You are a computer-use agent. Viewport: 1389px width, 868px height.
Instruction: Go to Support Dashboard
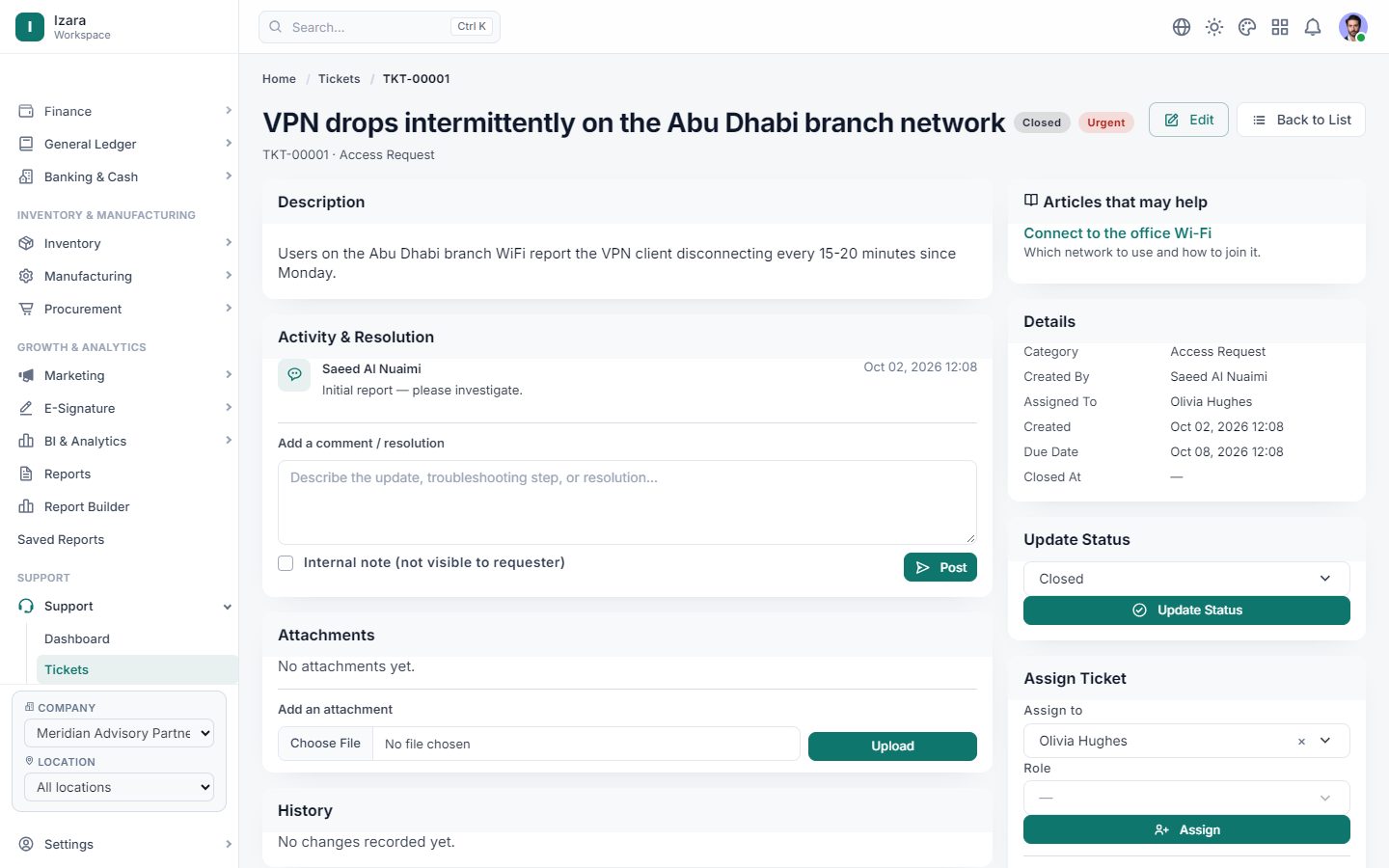point(77,638)
